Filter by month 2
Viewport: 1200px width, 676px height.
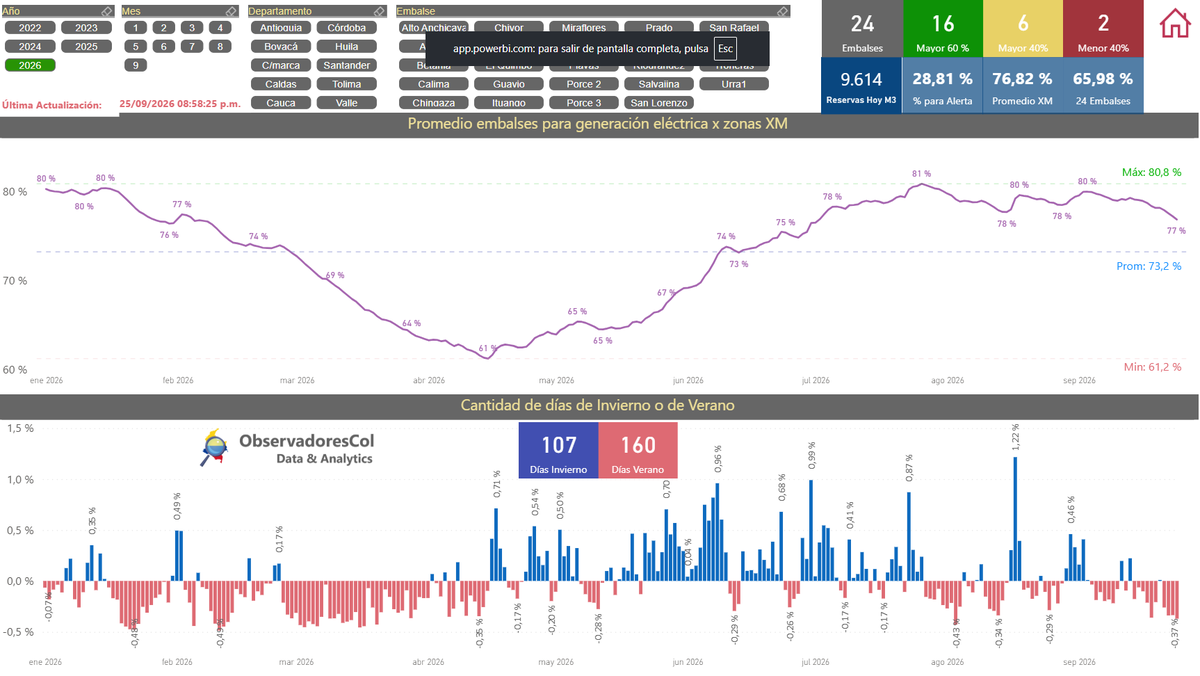click(x=163, y=28)
